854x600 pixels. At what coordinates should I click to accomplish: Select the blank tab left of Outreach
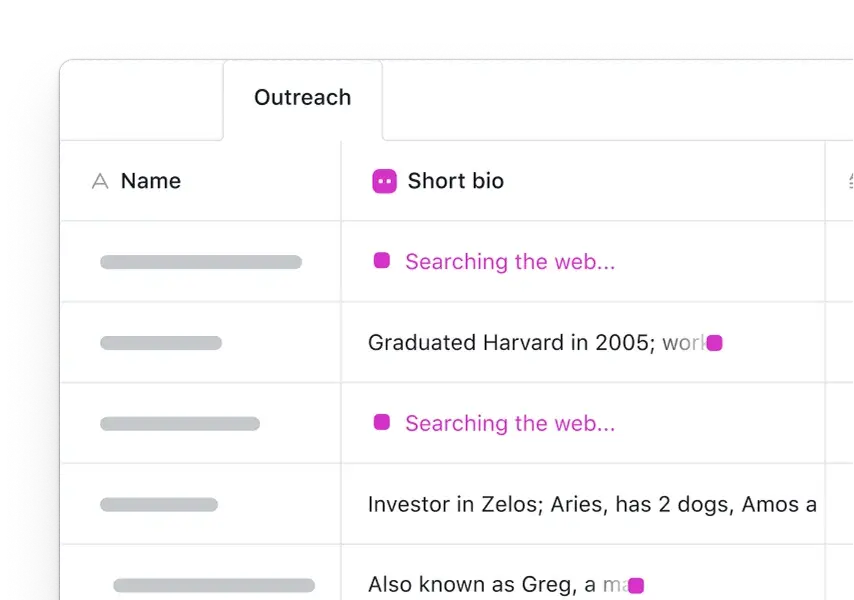pyautogui.click(x=141, y=98)
